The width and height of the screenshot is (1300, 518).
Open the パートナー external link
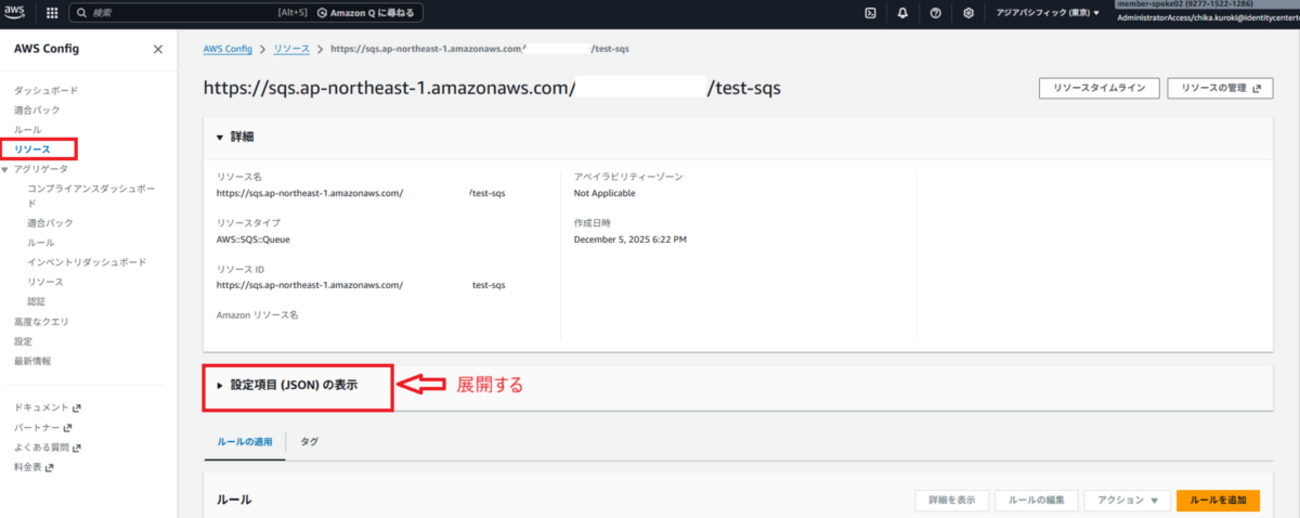44,428
